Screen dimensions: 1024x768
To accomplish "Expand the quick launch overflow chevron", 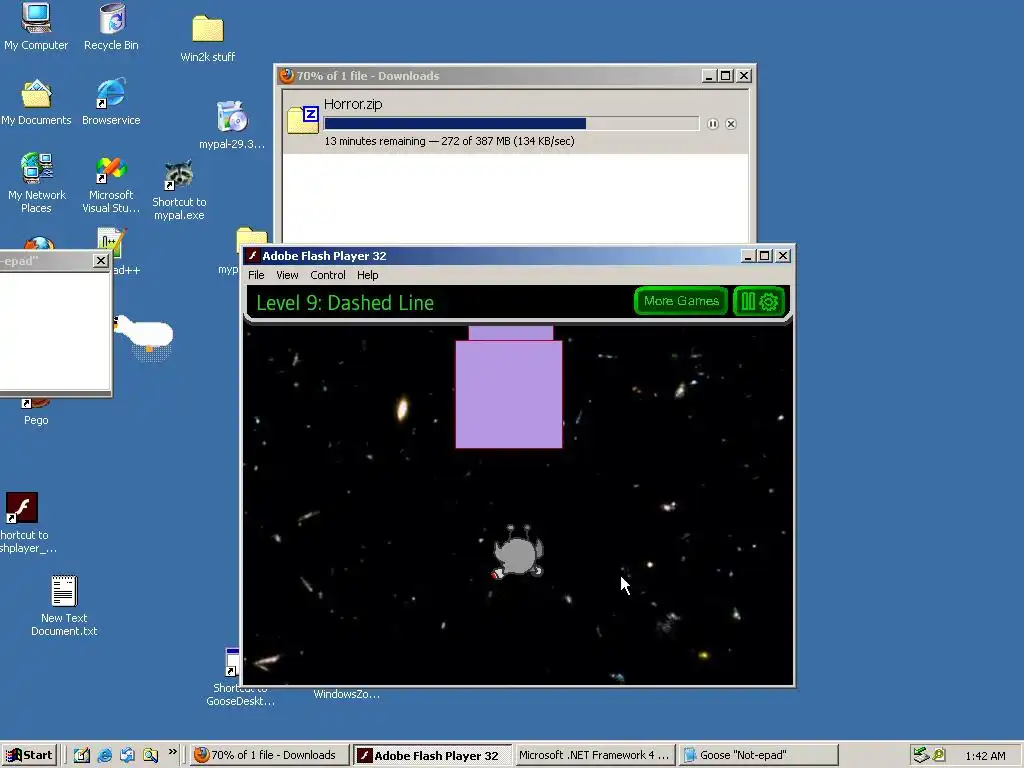I will click(x=172, y=752).
